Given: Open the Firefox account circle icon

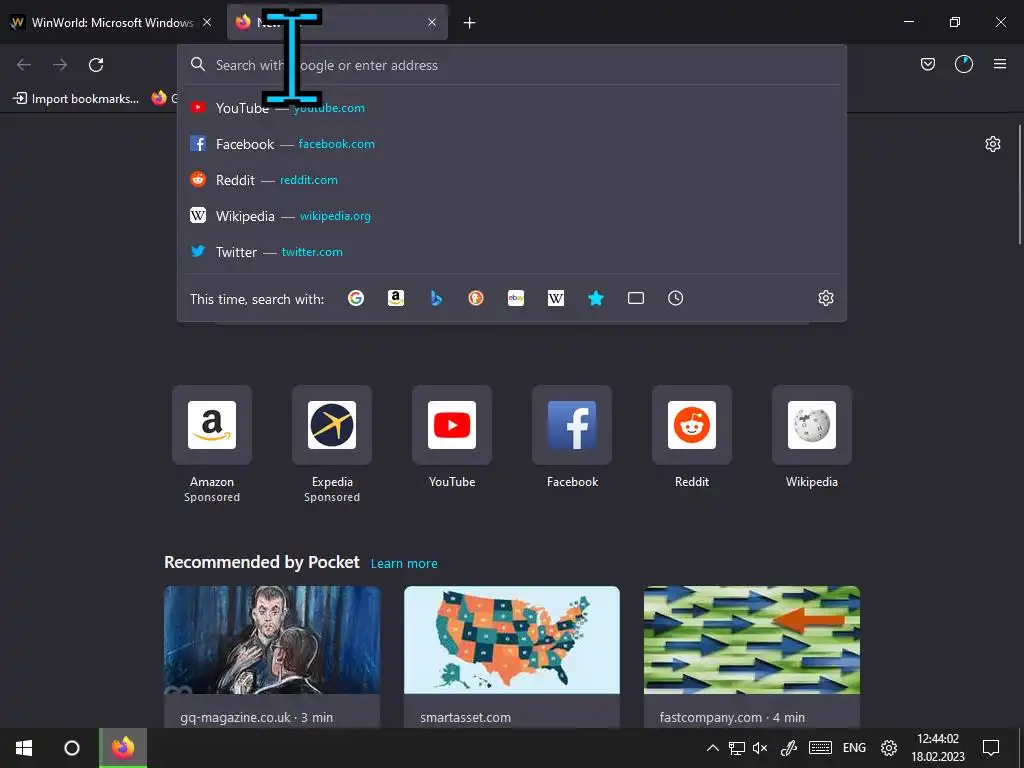Looking at the screenshot, I should 964,64.
